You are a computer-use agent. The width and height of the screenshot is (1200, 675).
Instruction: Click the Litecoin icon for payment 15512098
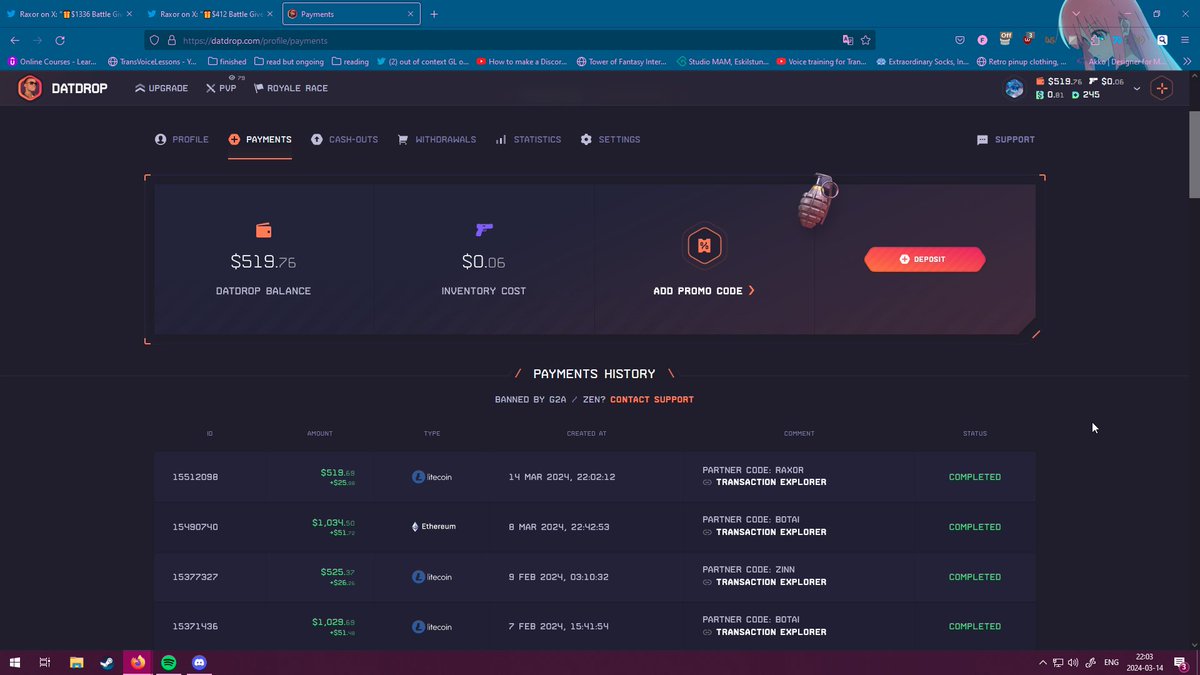point(419,477)
